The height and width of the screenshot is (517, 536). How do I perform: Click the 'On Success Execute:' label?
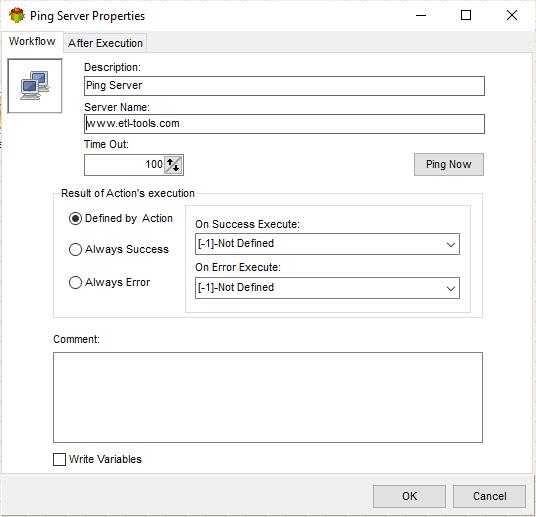click(x=247, y=224)
